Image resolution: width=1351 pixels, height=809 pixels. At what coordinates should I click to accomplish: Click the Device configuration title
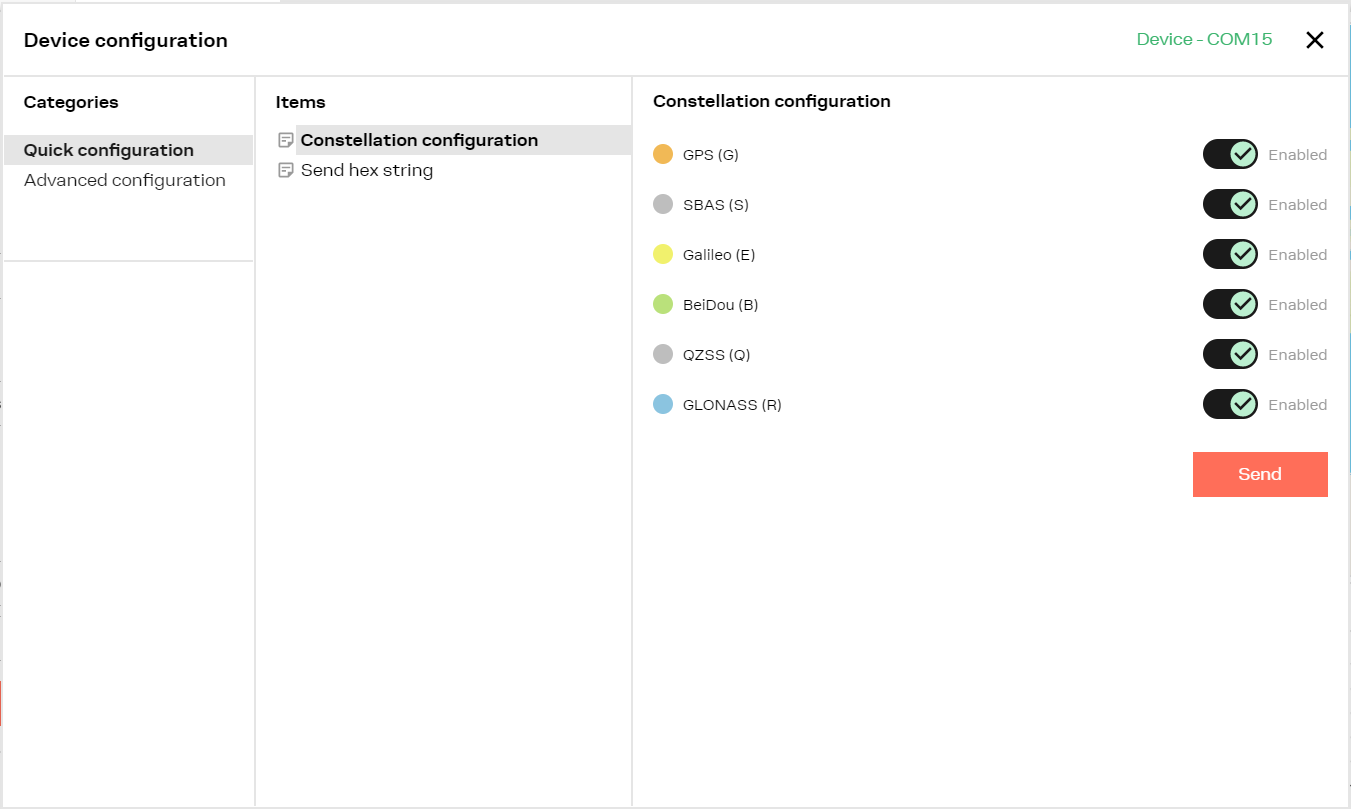pos(126,40)
